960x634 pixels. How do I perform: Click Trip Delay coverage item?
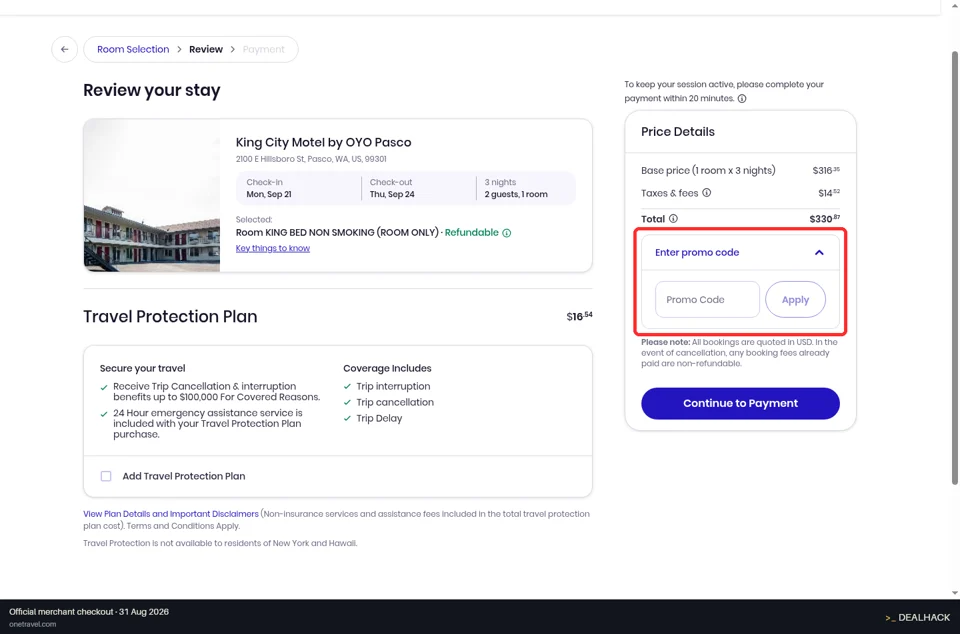(379, 418)
